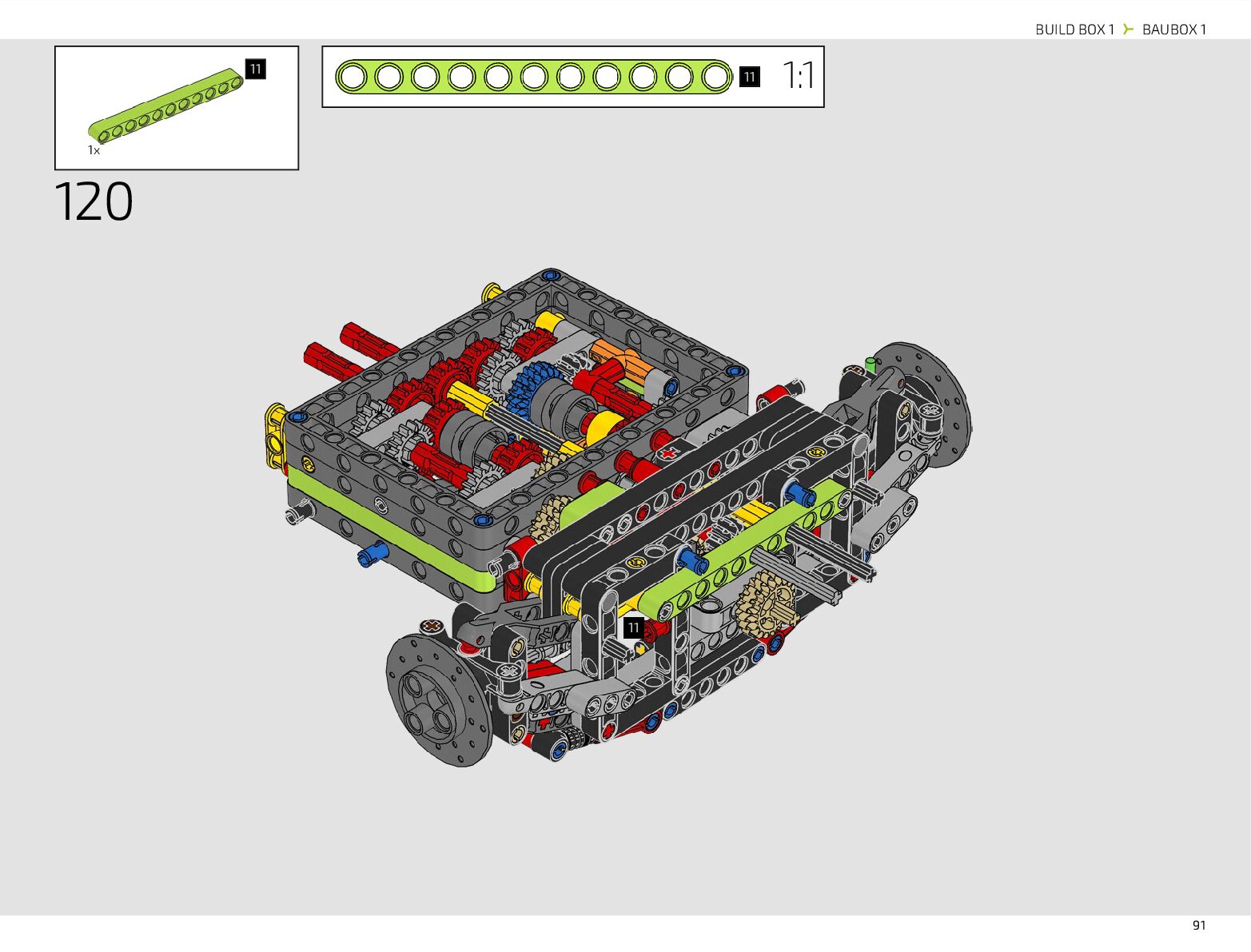
Task: Click the 1:1 scale indicator text
Action: (x=798, y=77)
